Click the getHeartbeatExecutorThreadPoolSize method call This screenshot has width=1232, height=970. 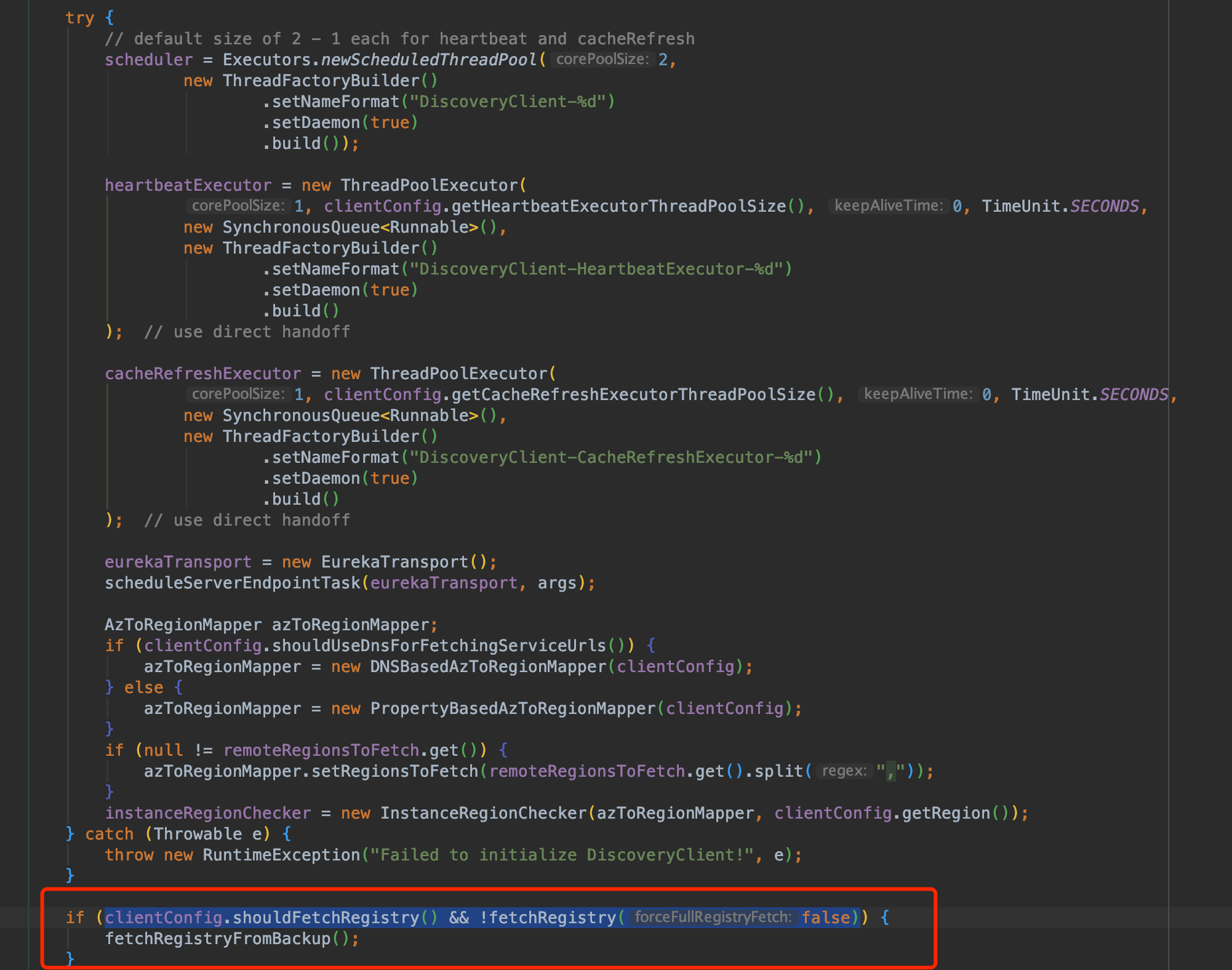point(618,206)
